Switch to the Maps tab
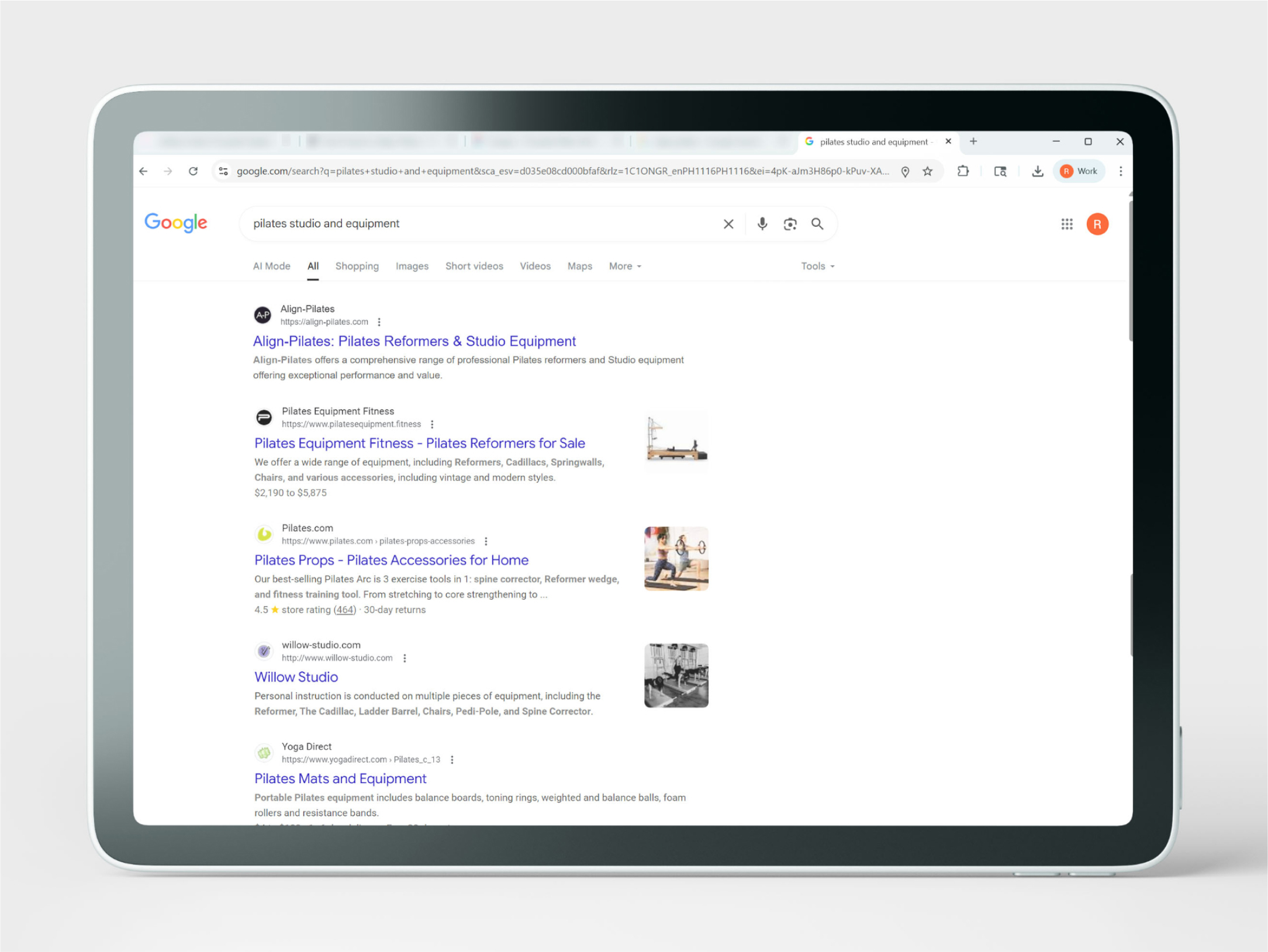Viewport: 1268px width, 952px height. (579, 266)
